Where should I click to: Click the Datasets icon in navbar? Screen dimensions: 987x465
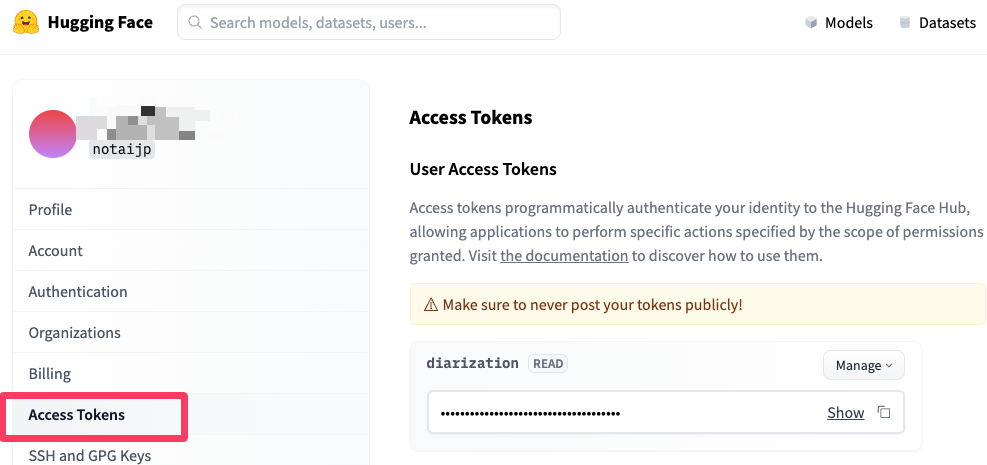[x=905, y=23]
